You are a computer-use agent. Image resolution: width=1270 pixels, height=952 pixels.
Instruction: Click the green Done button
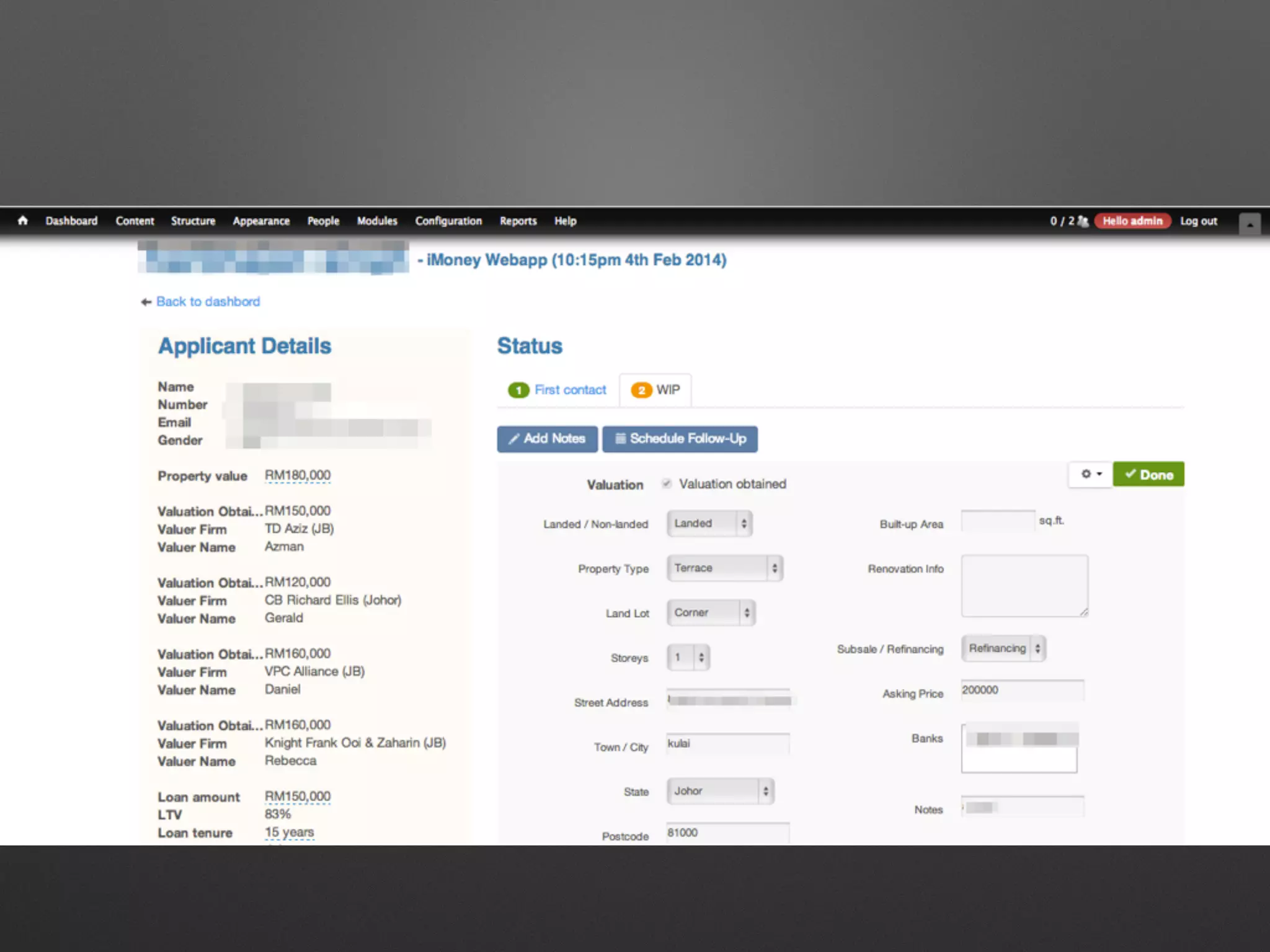click(1148, 475)
